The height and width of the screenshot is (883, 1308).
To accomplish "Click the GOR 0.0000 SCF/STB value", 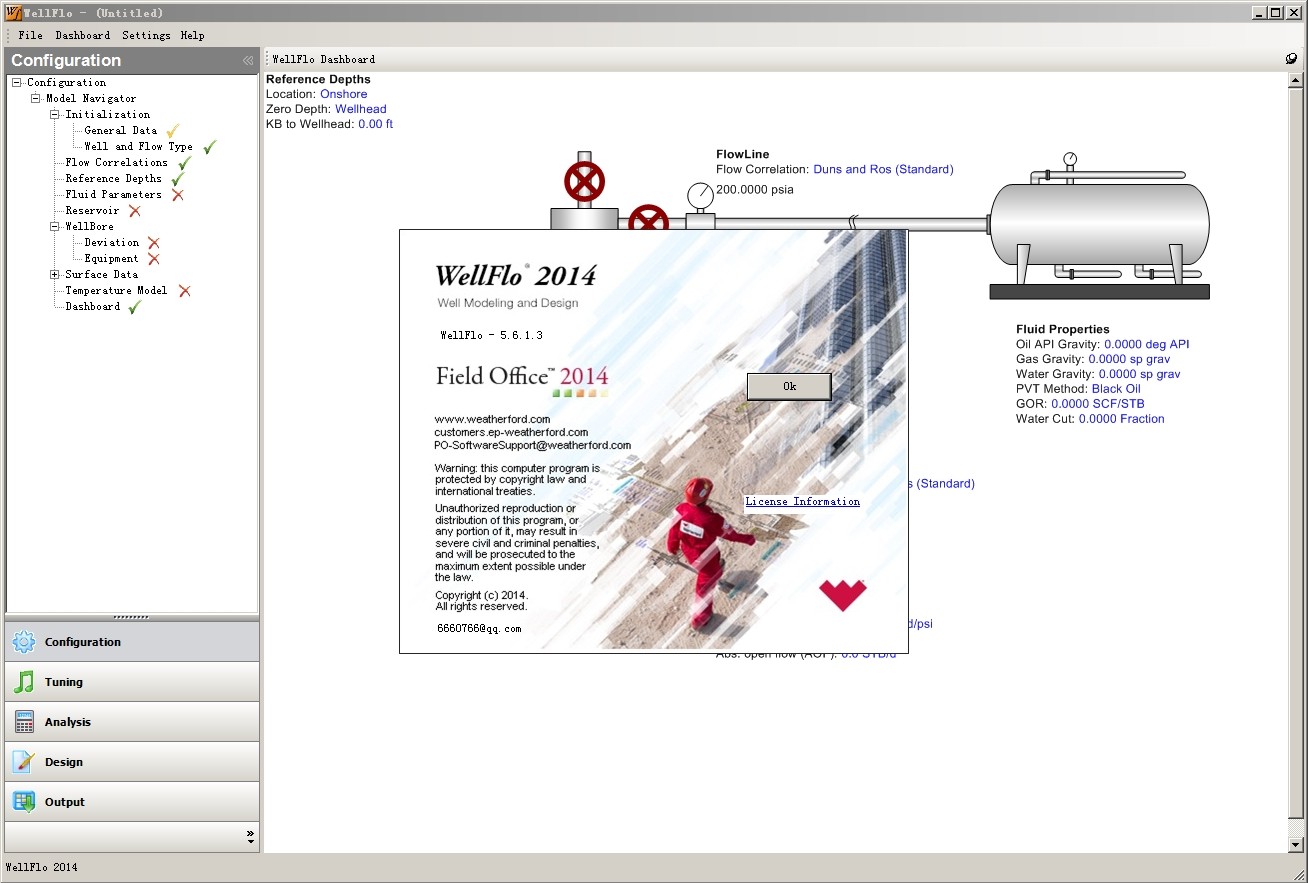I will [x=1098, y=404].
